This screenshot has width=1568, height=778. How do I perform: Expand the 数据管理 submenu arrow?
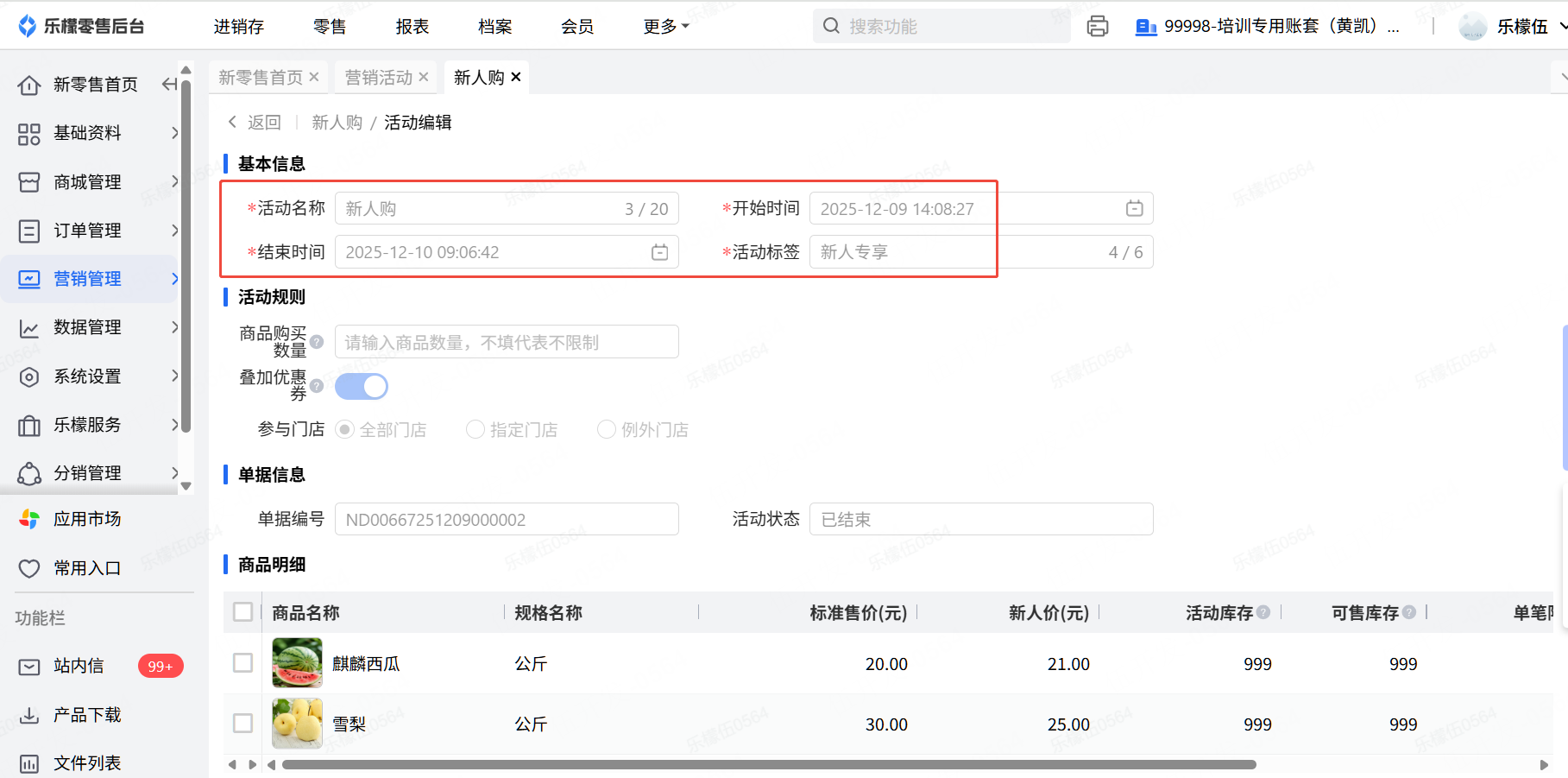[175, 328]
